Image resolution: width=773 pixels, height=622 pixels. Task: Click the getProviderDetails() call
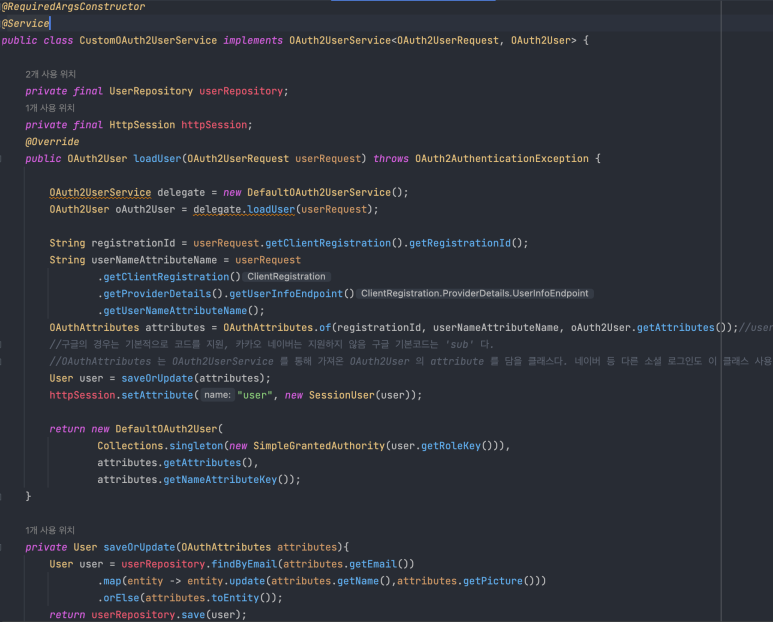coord(163,294)
